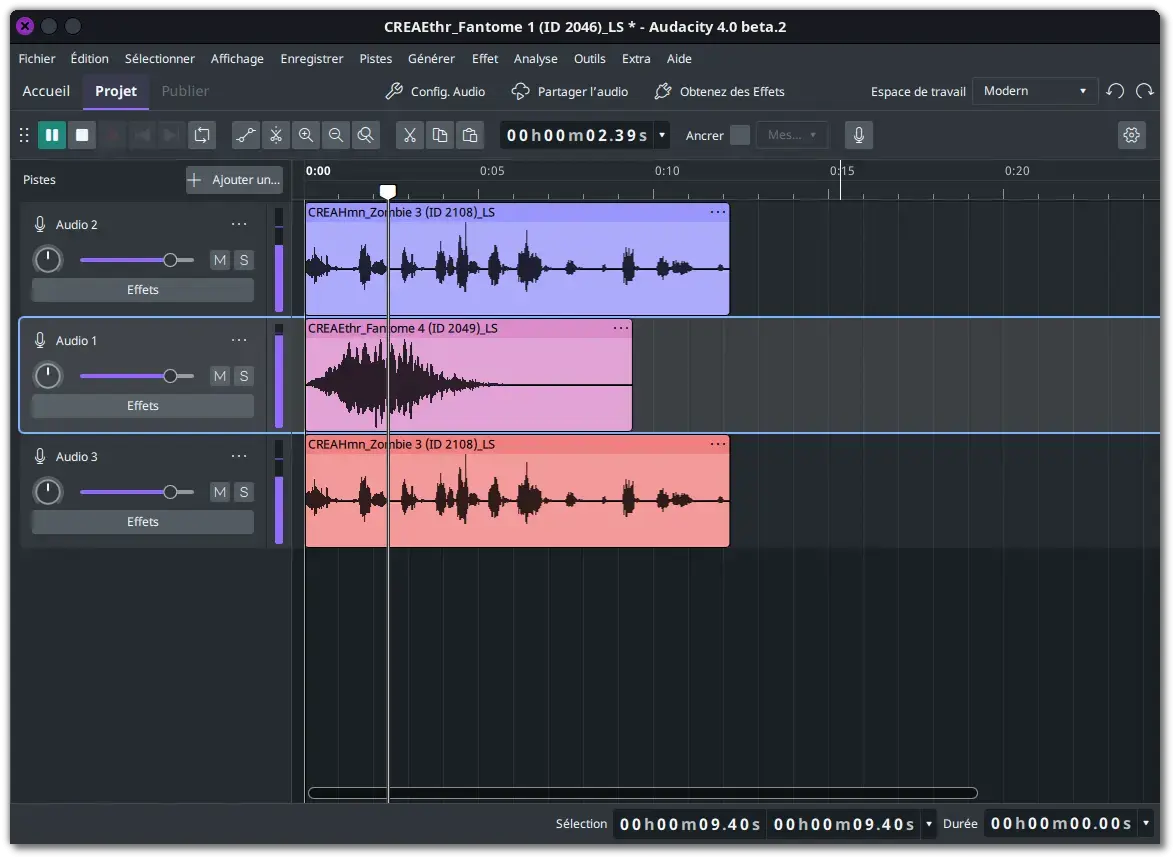Screen dimensions: 1176x860
Task: Open the Sélection time format dropdown arrow
Action: (x=928, y=825)
